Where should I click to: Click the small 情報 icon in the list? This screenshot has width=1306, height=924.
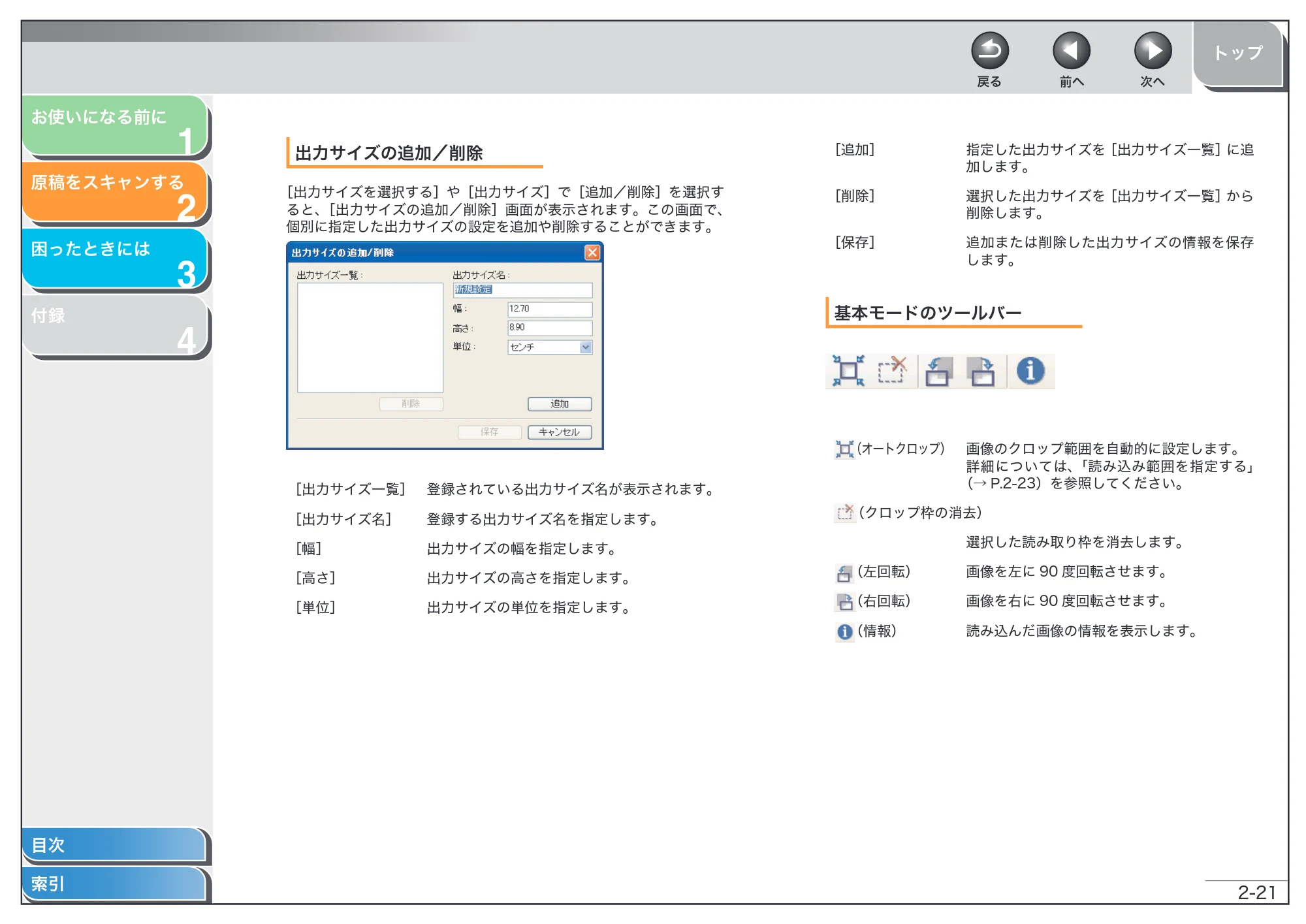(x=845, y=631)
